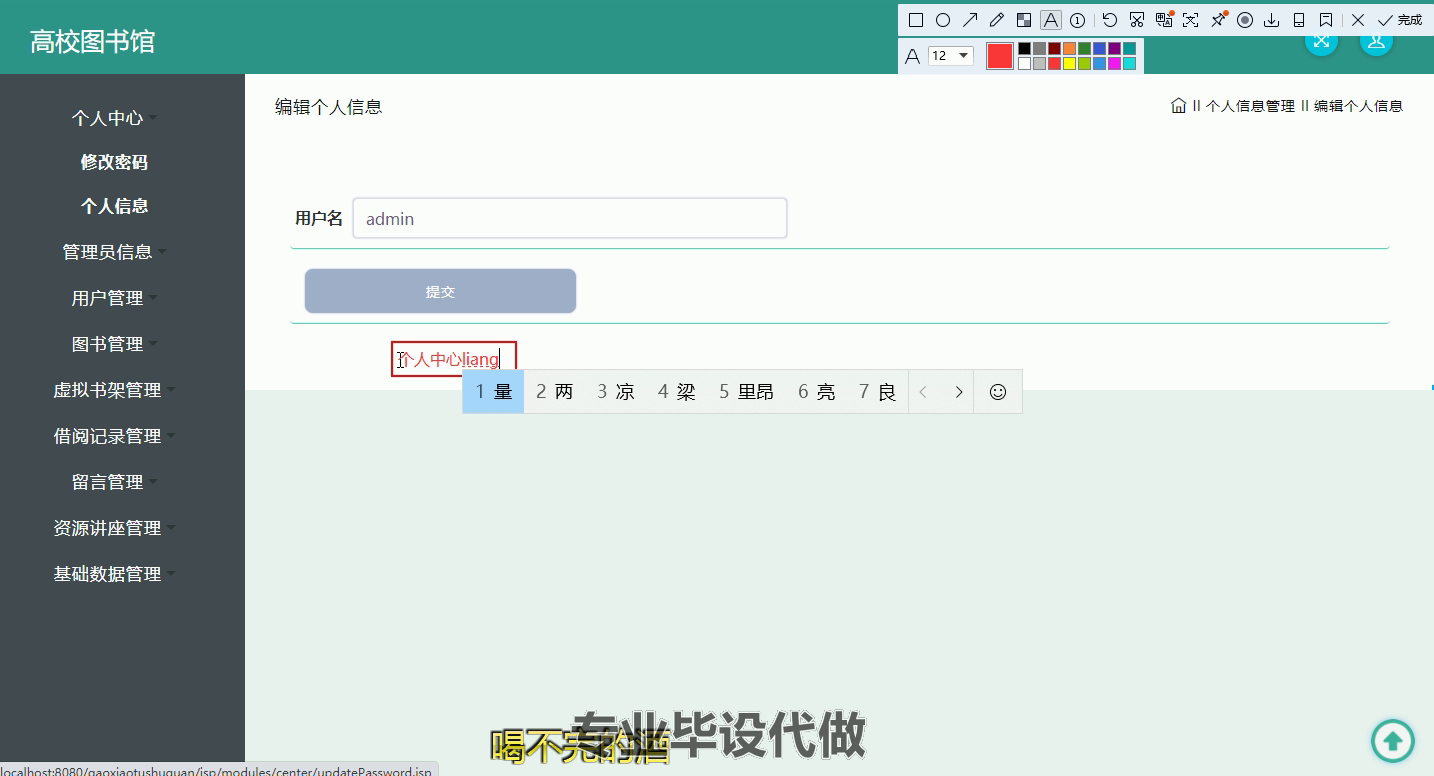The width and height of the screenshot is (1434, 776).
Task: Choose IME candidate 1 量
Action: coord(493,392)
